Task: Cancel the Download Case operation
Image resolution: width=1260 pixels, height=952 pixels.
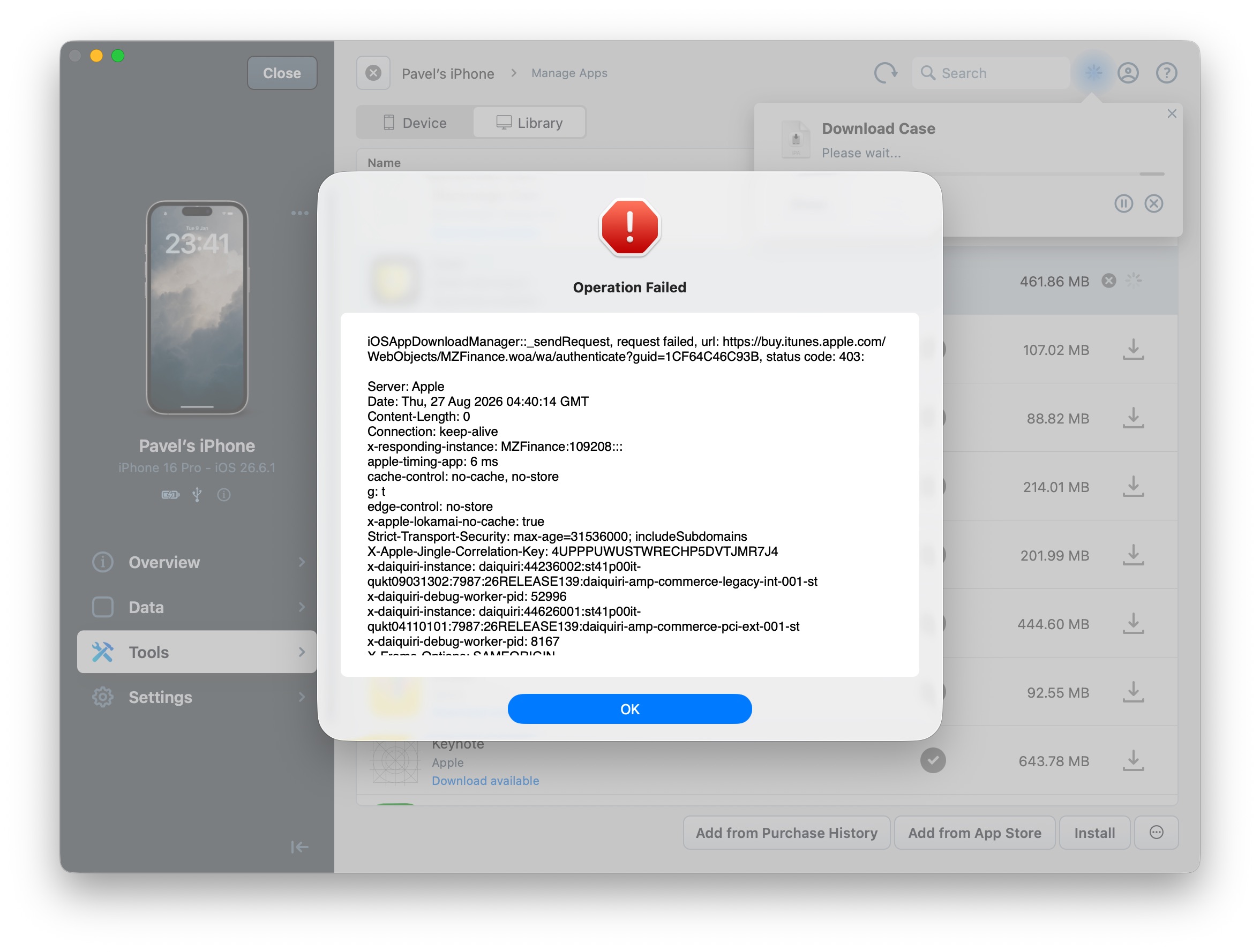Action: pos(1153,203)
